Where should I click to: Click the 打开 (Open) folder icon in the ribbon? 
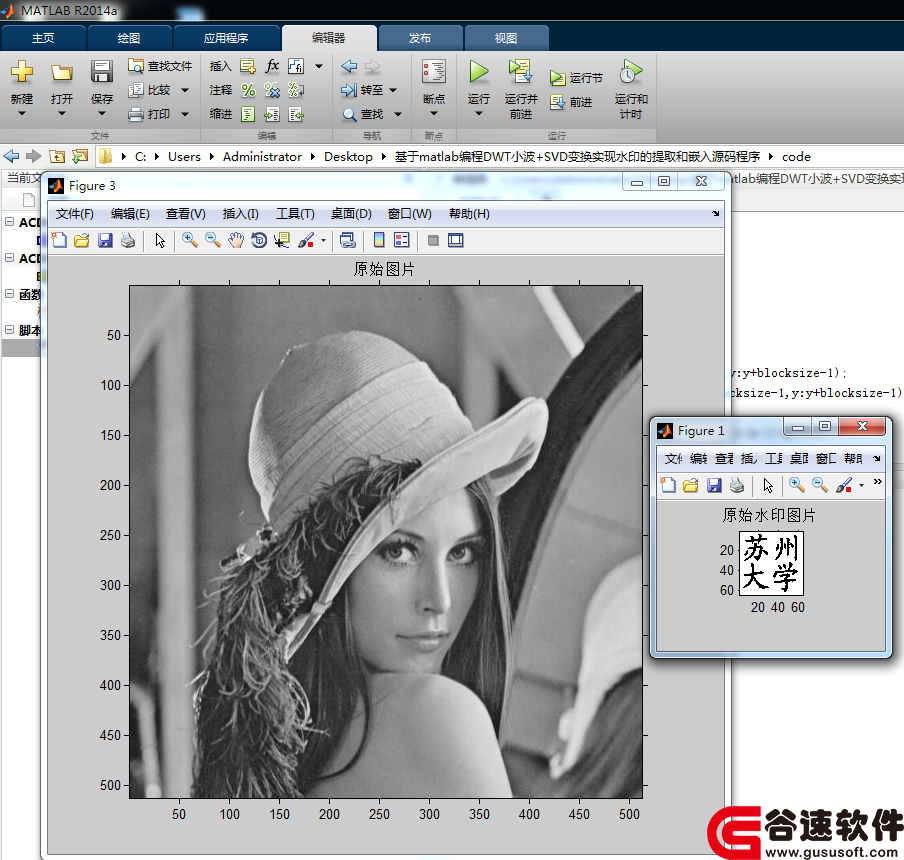[62, 72]
